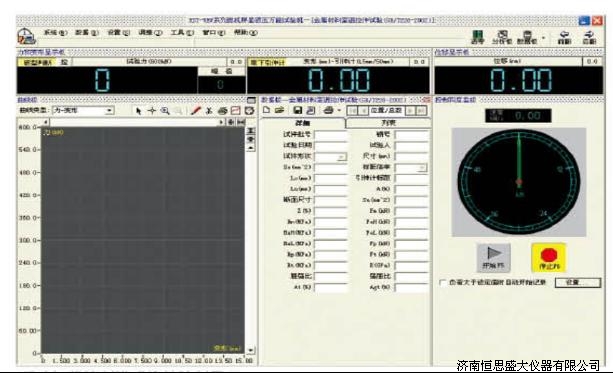Image resolution: width=613 pixels, height=373 pixels.
Task: Click the curve panel maximize icon
Action: 251,100
